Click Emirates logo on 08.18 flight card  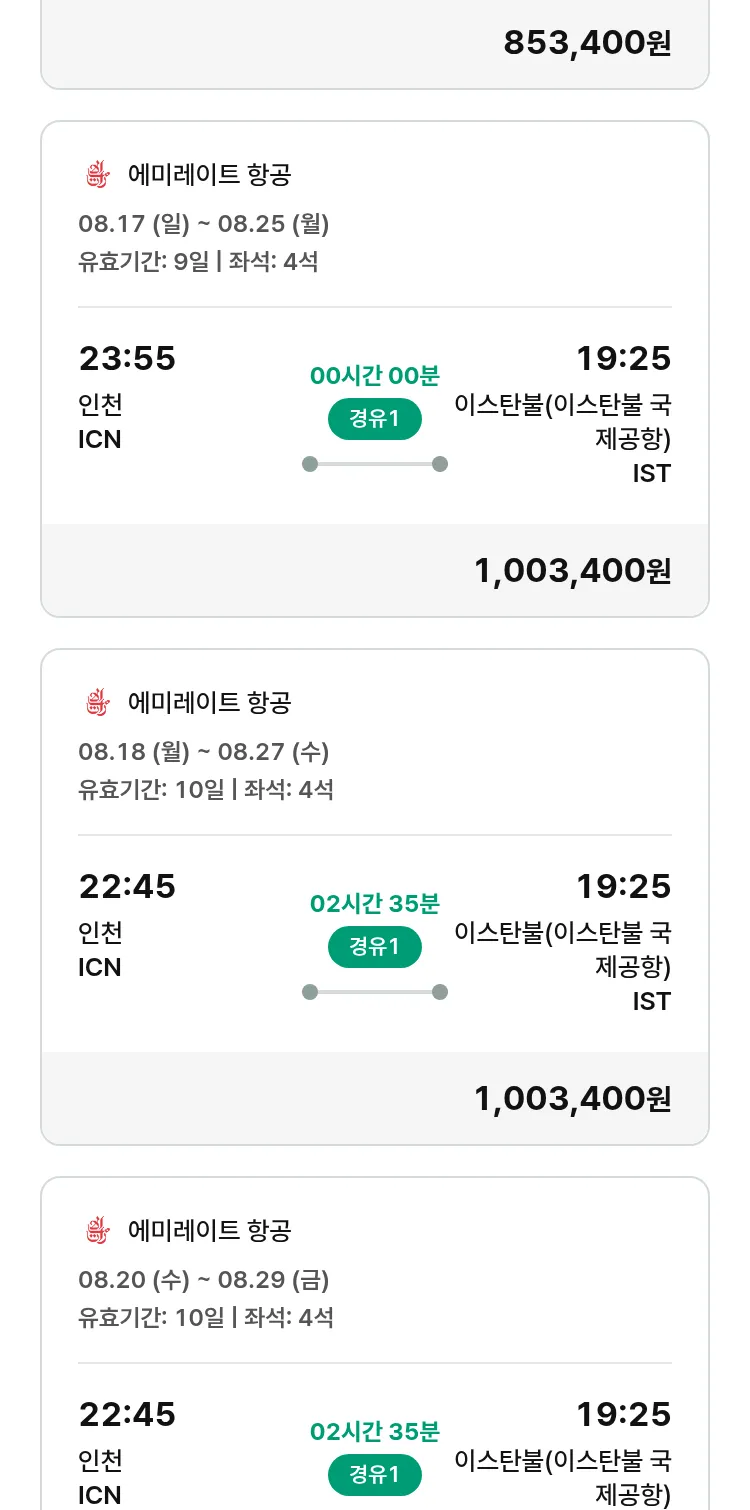point(96,703)
